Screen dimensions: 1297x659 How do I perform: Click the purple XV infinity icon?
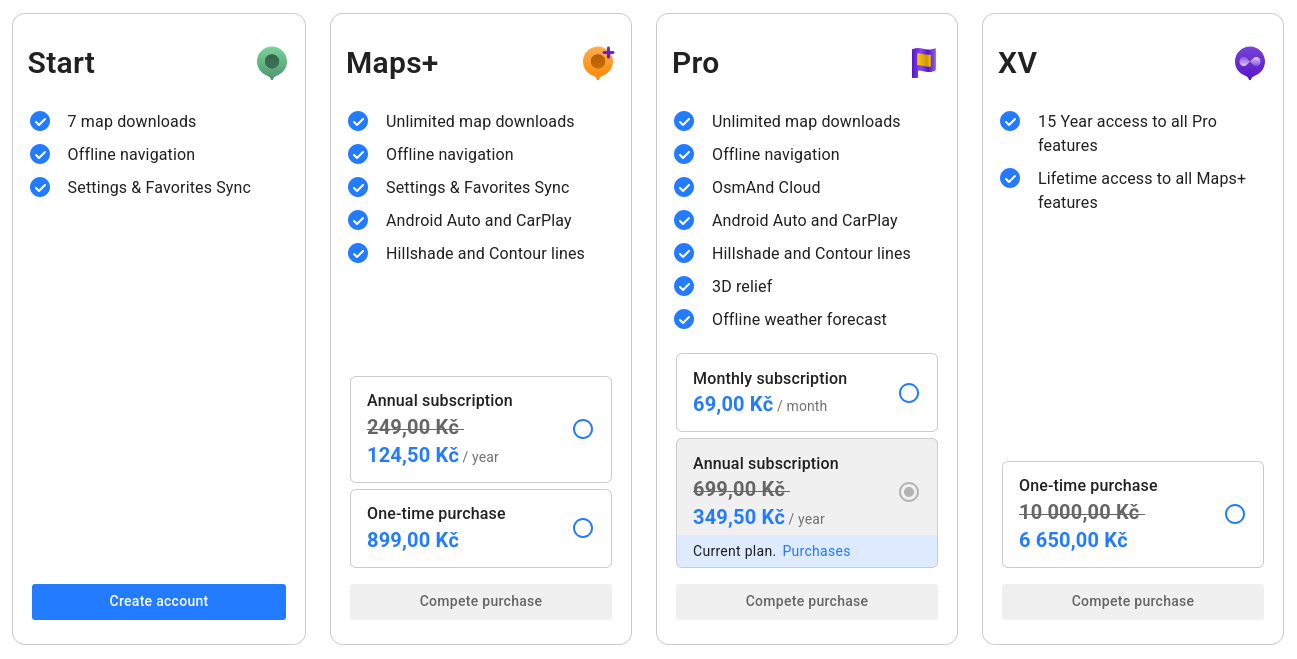[1249, 62]
